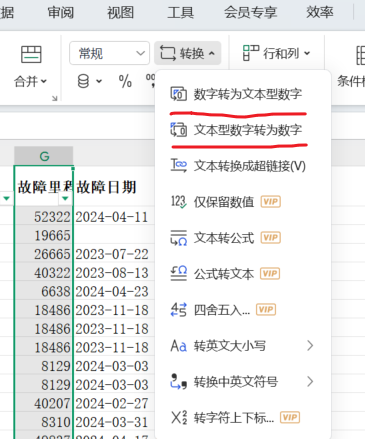The width and height of the screenshot is (365, 439).
Task: Collapse the 转换 dropdown button
Action: point(187,53)
